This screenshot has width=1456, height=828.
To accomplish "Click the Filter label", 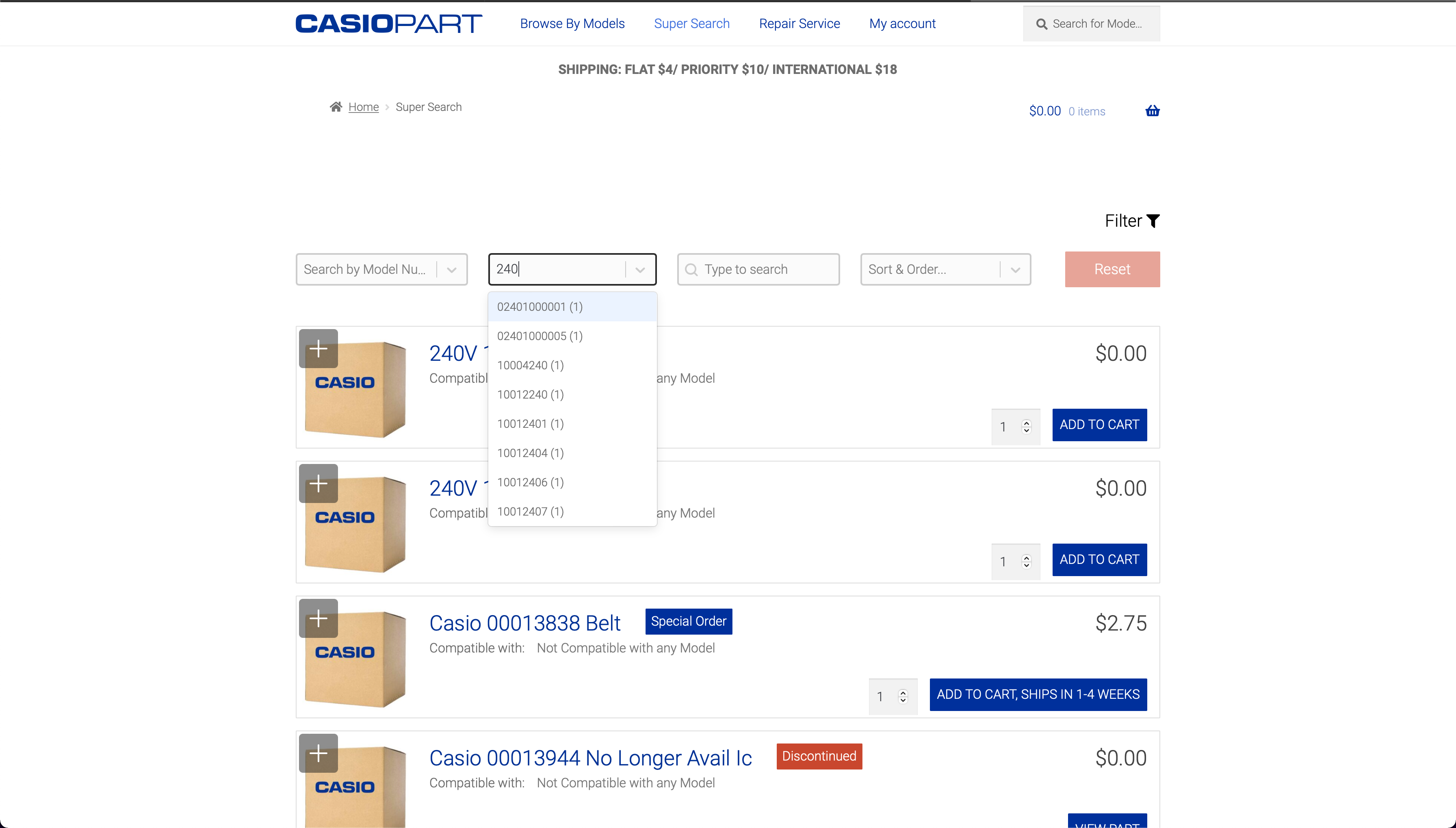I will (1123, 221).
